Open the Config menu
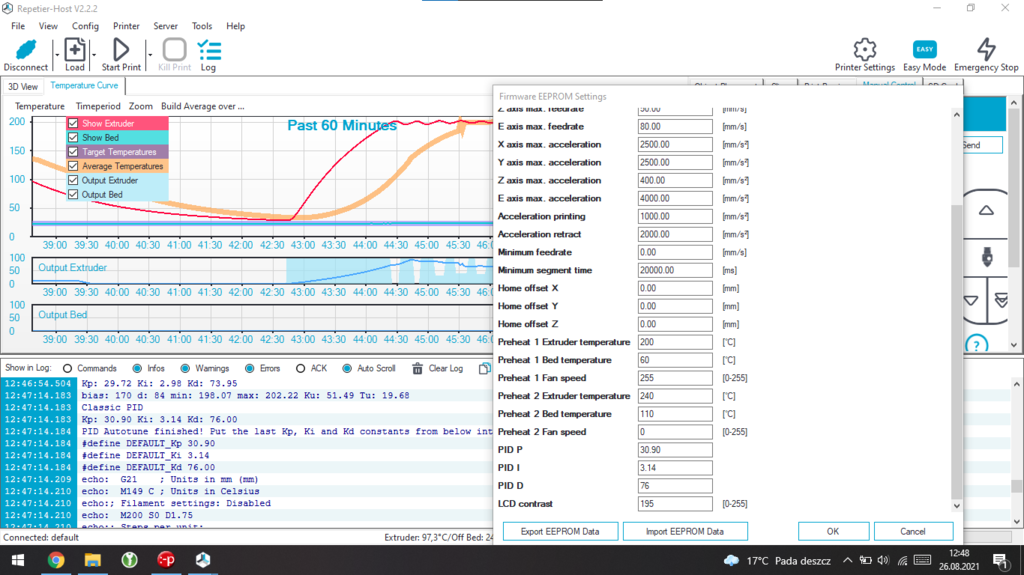This screenshot has height=575, width=1024. tap(85, 26)
